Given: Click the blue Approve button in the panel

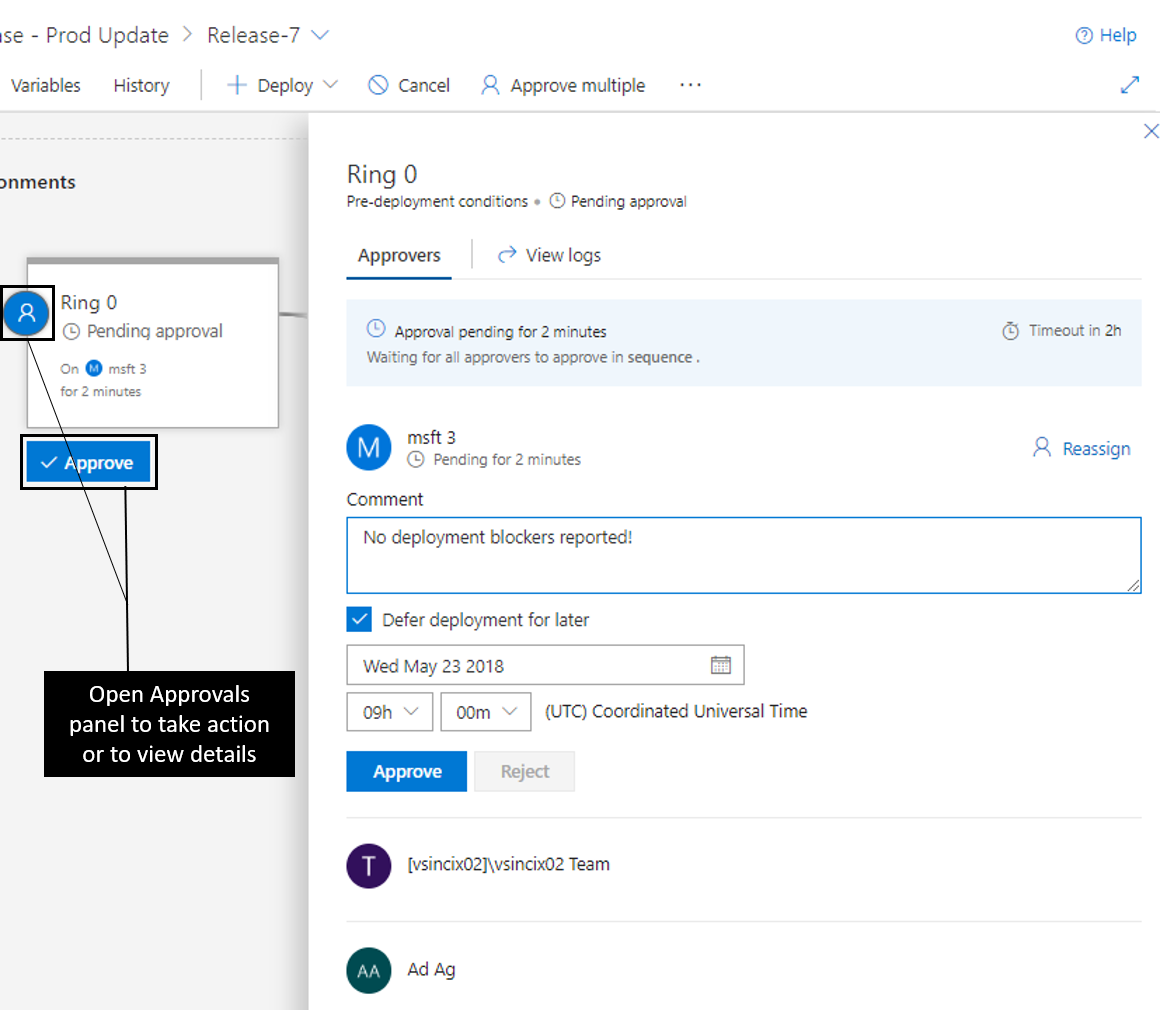Looking at the screenshot, I should coord(406,771).
